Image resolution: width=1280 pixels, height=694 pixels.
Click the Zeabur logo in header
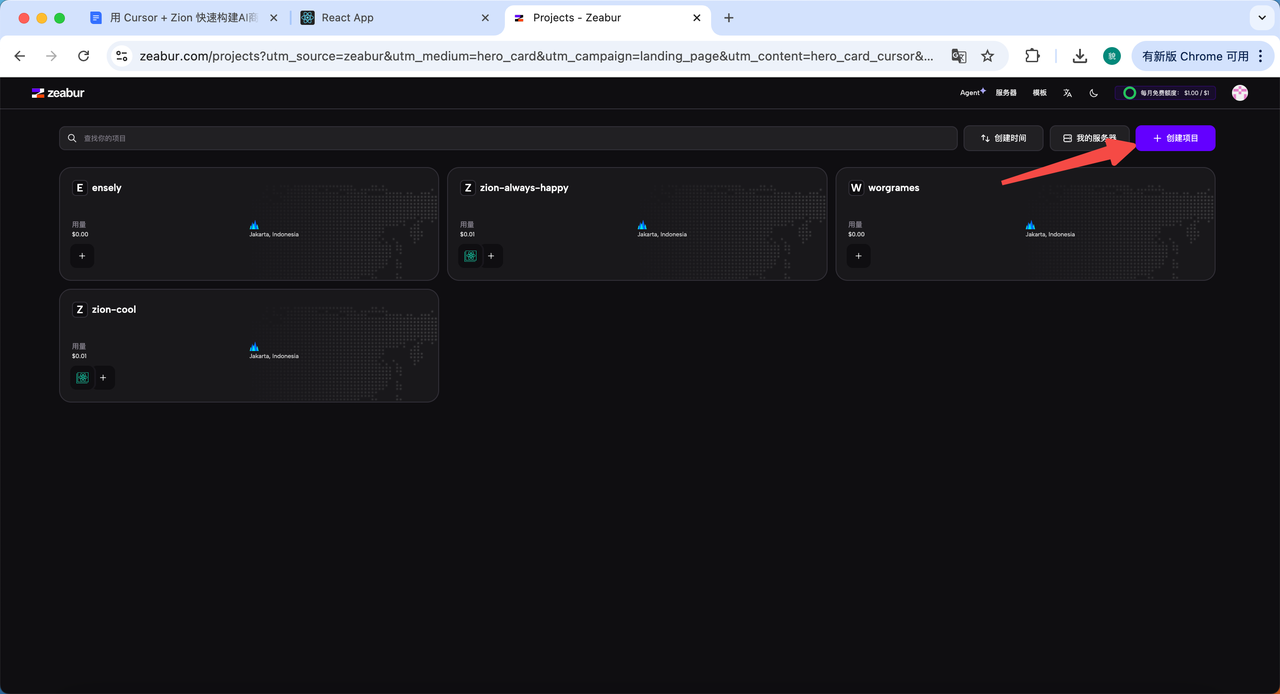[x=58, y=93]
